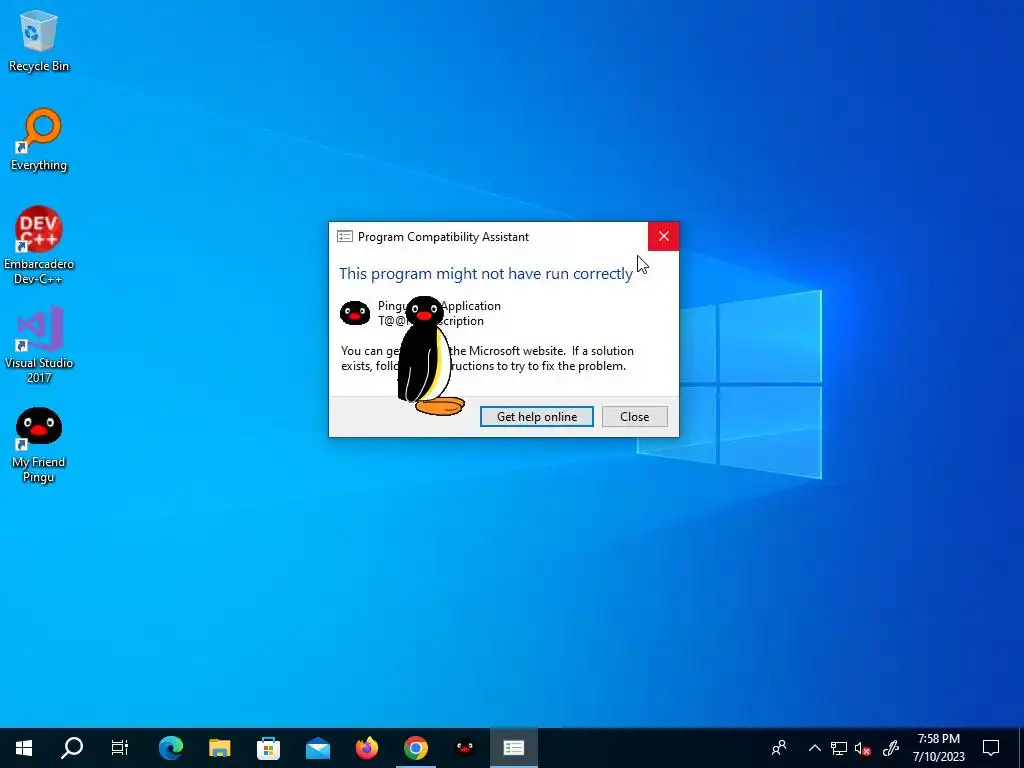The image size is (1024, 768).
Task: Open the clock showing 7:58 PM
Action: pyautogui.click(x=938, y=748)
